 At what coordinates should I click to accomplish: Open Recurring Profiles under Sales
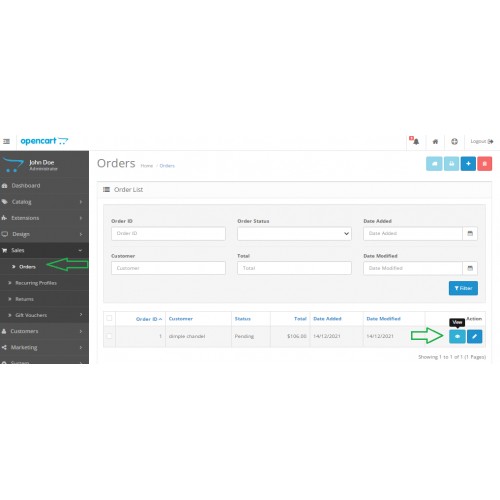coord(36,283)
